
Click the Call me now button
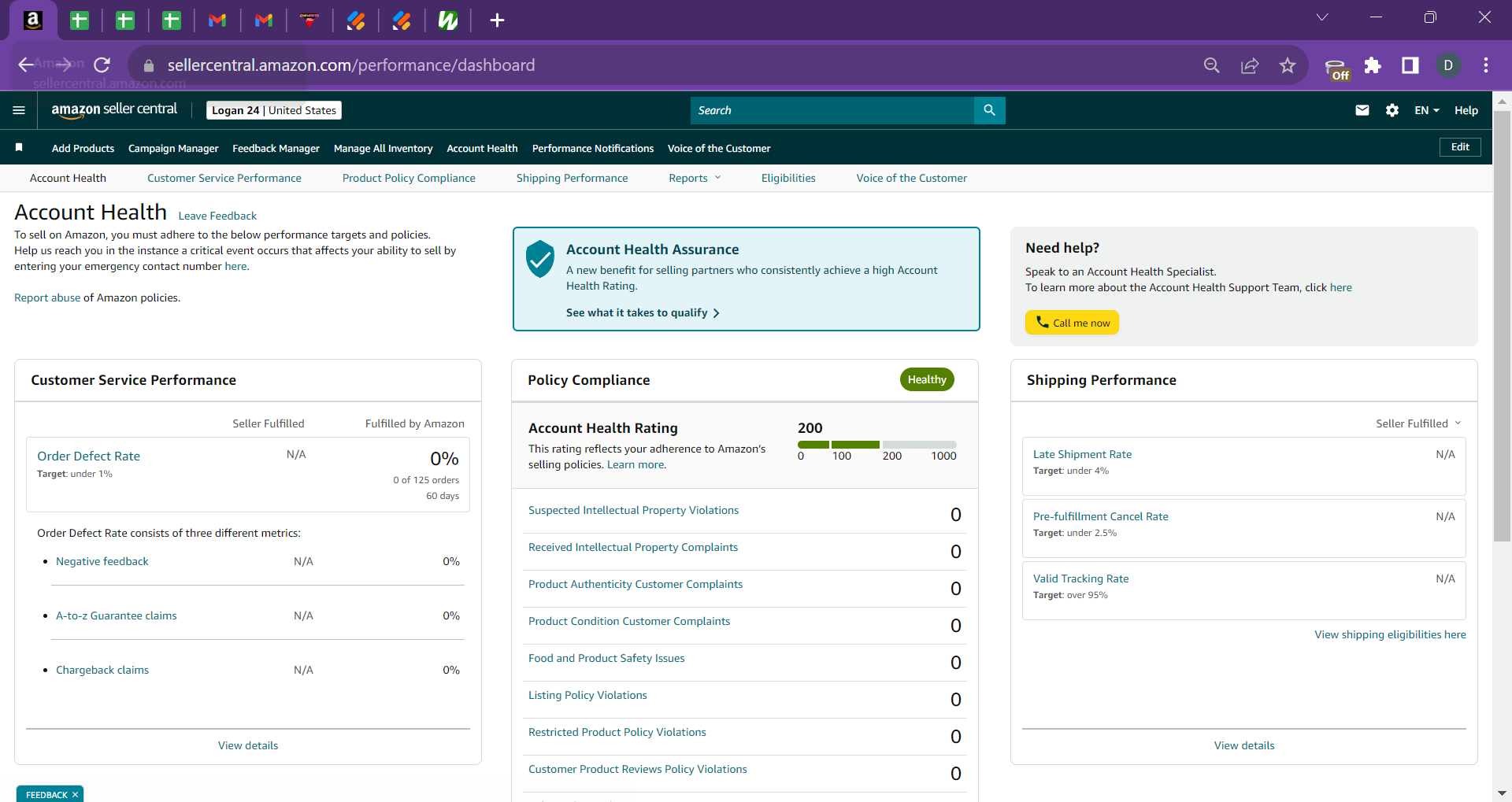1072,323
